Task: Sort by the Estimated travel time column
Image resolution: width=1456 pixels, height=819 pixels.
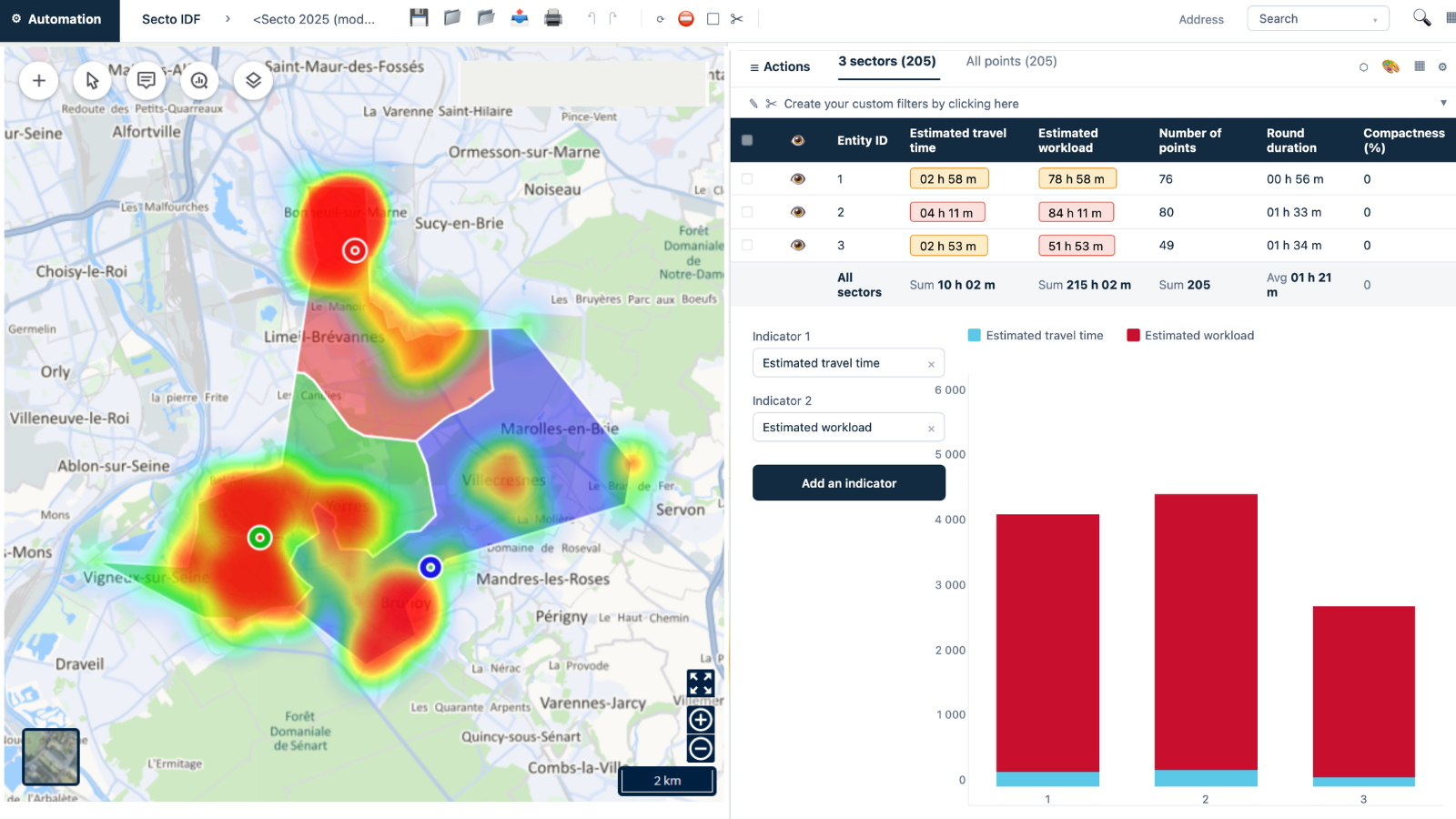Action: point(958,140)
